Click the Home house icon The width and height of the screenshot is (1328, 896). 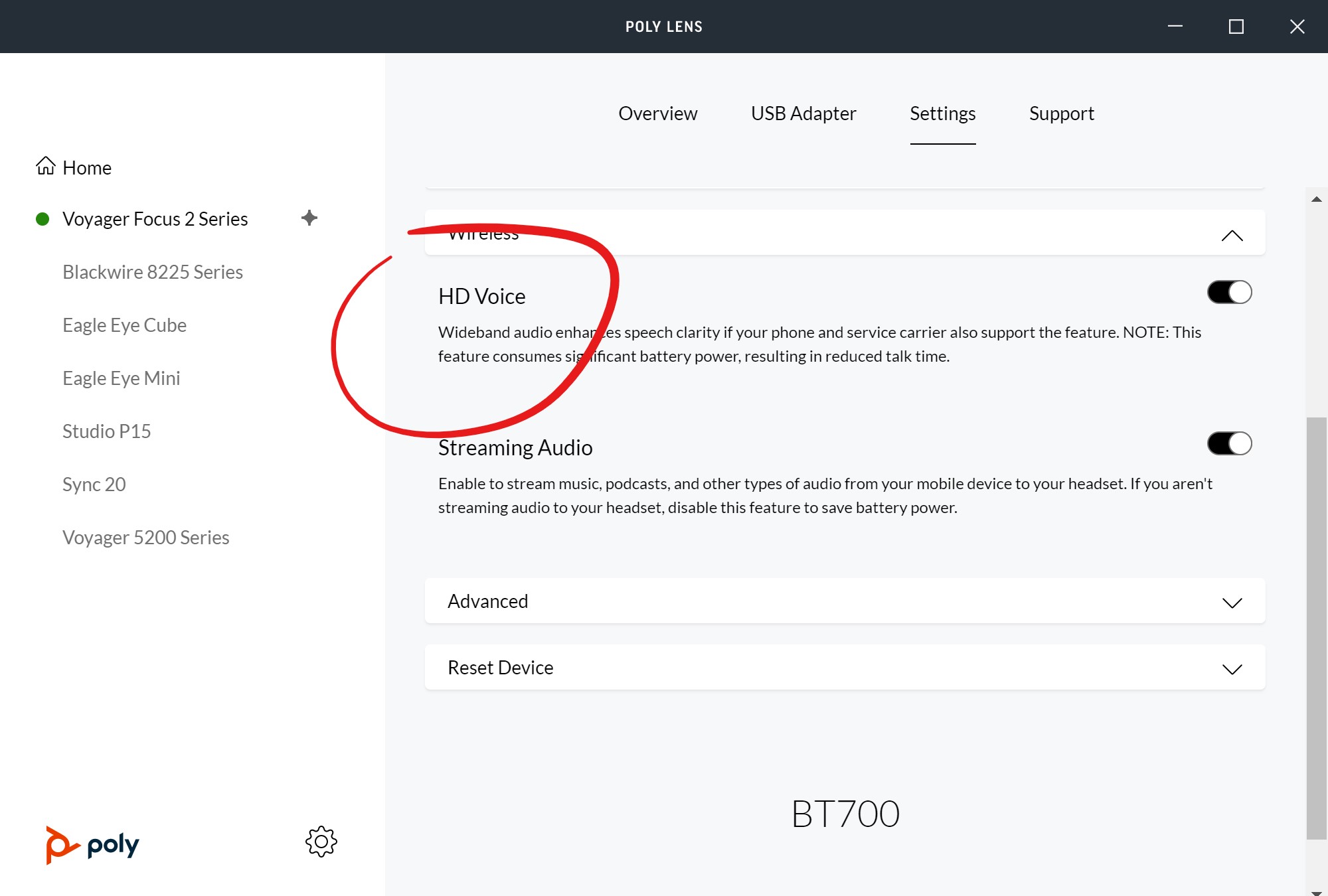point(46,166)
